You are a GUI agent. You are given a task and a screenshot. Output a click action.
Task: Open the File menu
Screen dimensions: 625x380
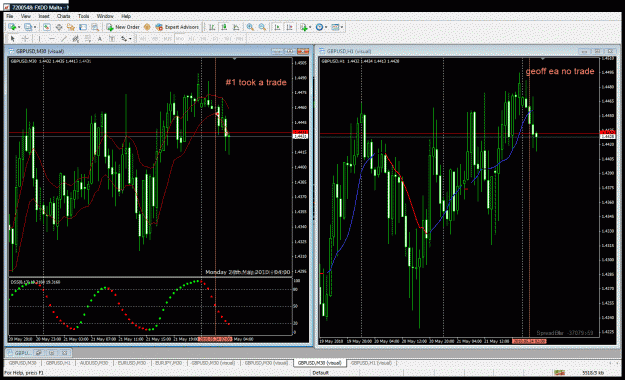(x=10, y=16)
